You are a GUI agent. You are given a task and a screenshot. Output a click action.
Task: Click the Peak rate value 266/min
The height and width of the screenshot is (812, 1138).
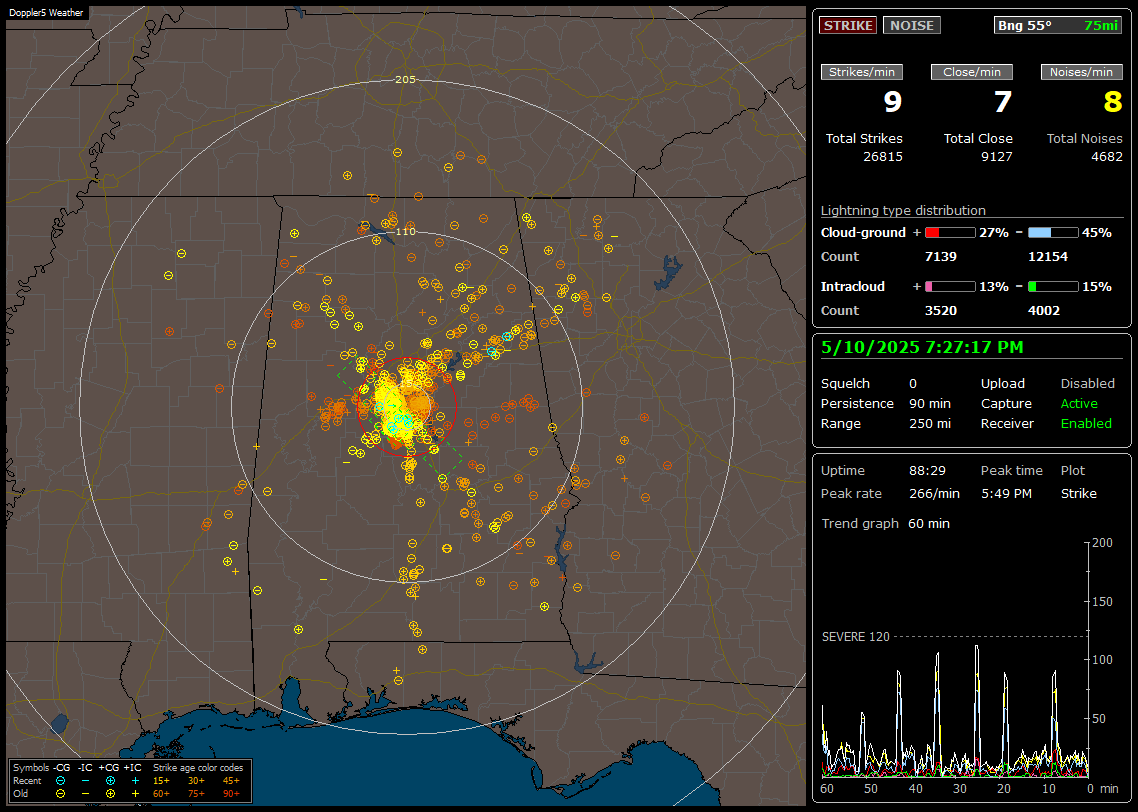[x=934, y=493]
